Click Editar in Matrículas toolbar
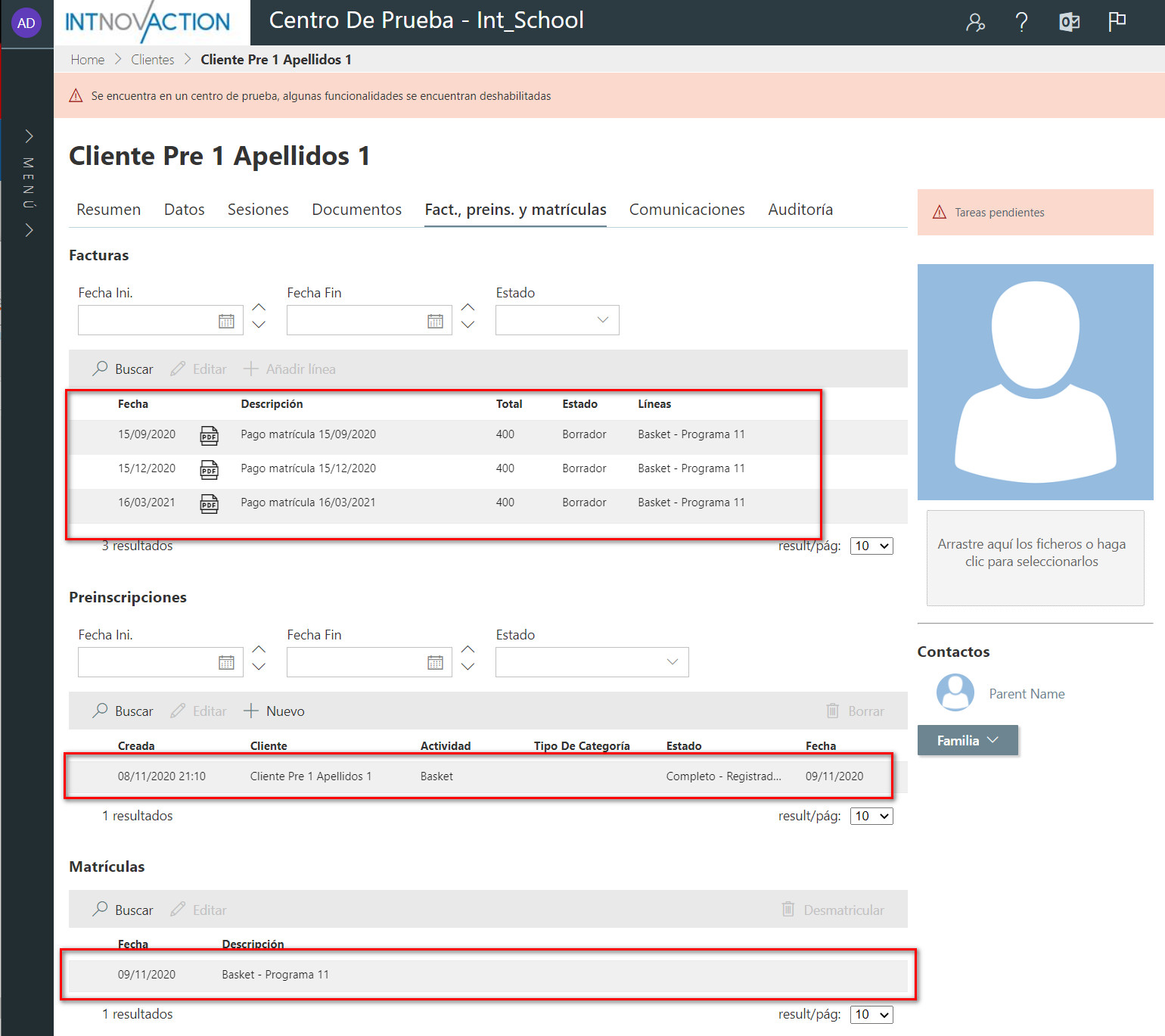The image size is (1165, 1036). (x=199, y=910)
